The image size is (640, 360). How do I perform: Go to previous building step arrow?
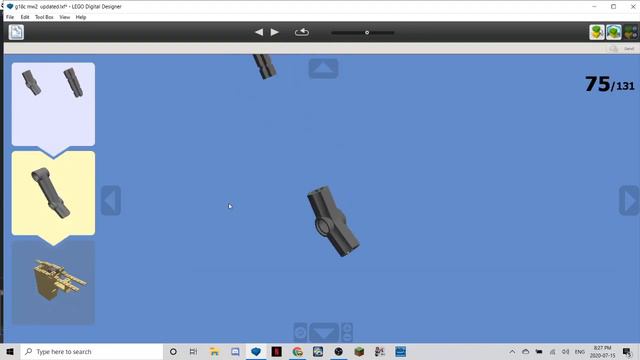(259, 32)
